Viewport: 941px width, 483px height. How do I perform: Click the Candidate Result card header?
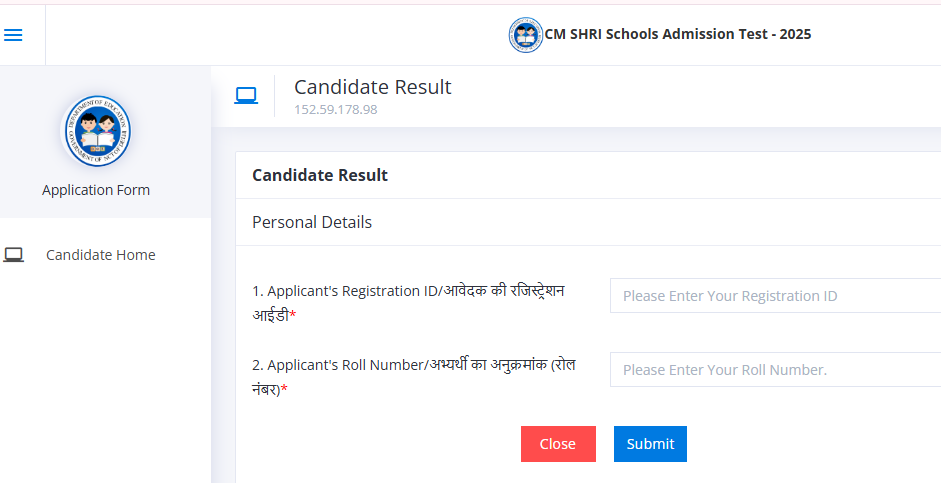pos(320,175)
